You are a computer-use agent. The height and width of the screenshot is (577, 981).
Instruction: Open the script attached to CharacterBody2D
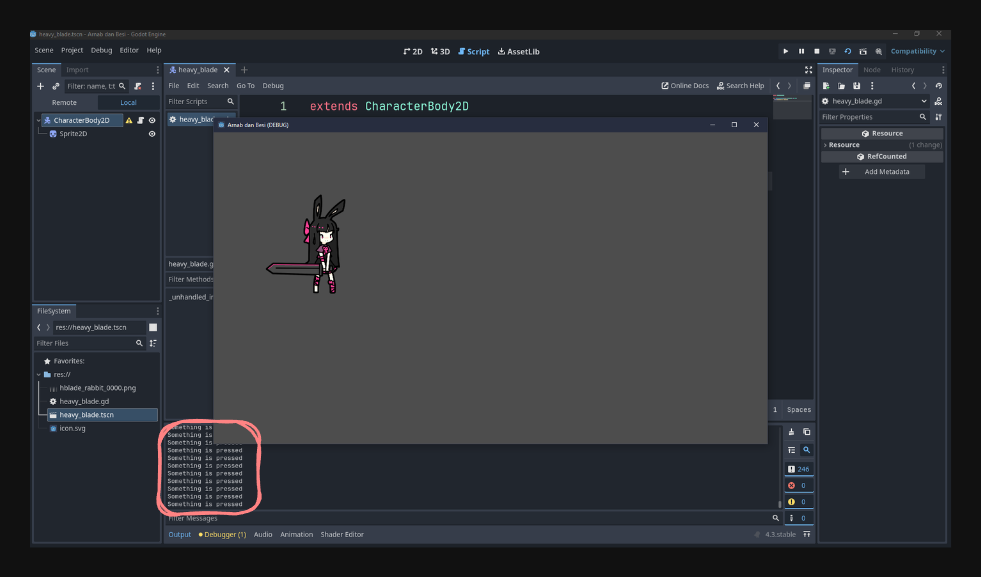pos(141,120)
